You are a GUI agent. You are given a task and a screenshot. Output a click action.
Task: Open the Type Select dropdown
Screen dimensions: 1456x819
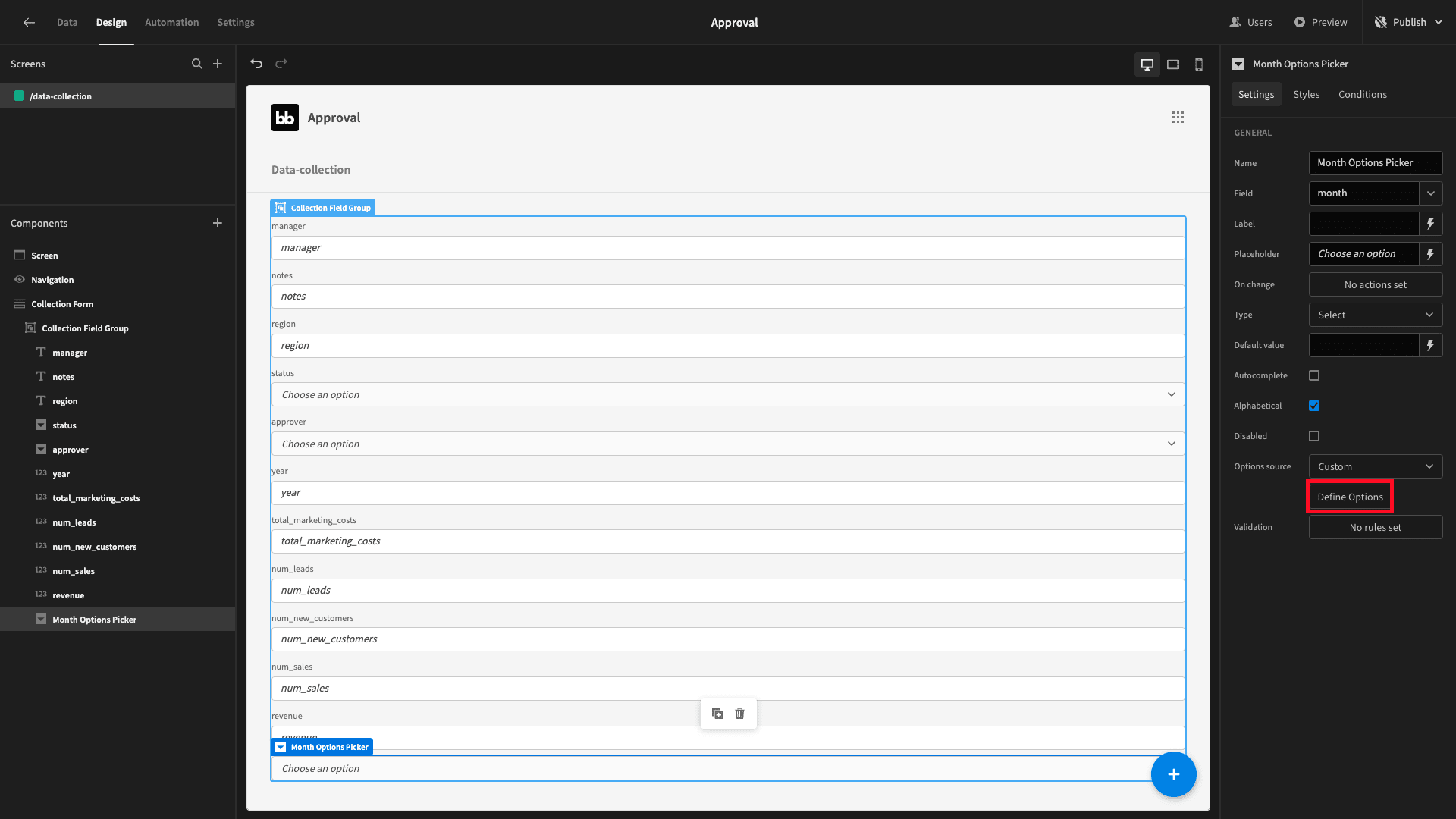pos(1376,315)
